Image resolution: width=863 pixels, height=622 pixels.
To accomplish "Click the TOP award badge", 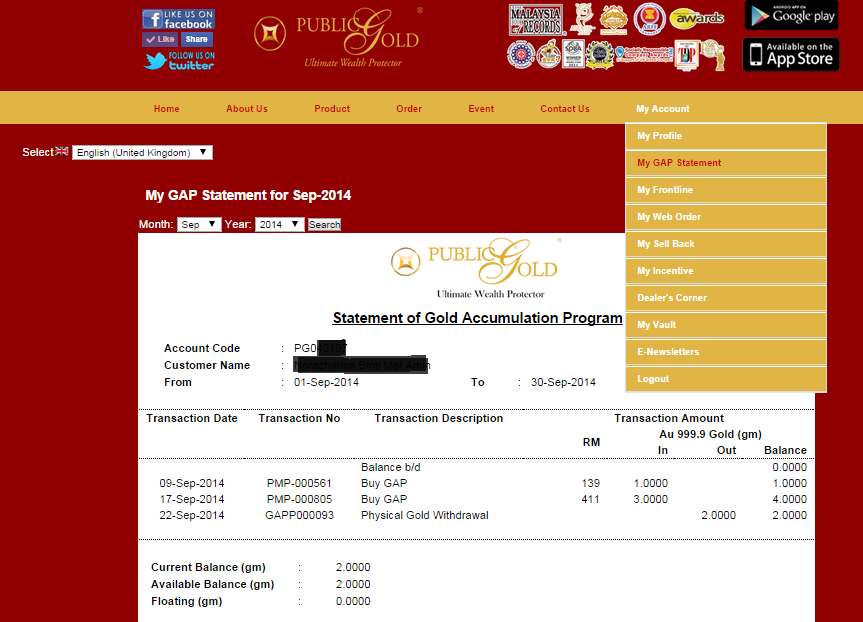I will (687, 54).
